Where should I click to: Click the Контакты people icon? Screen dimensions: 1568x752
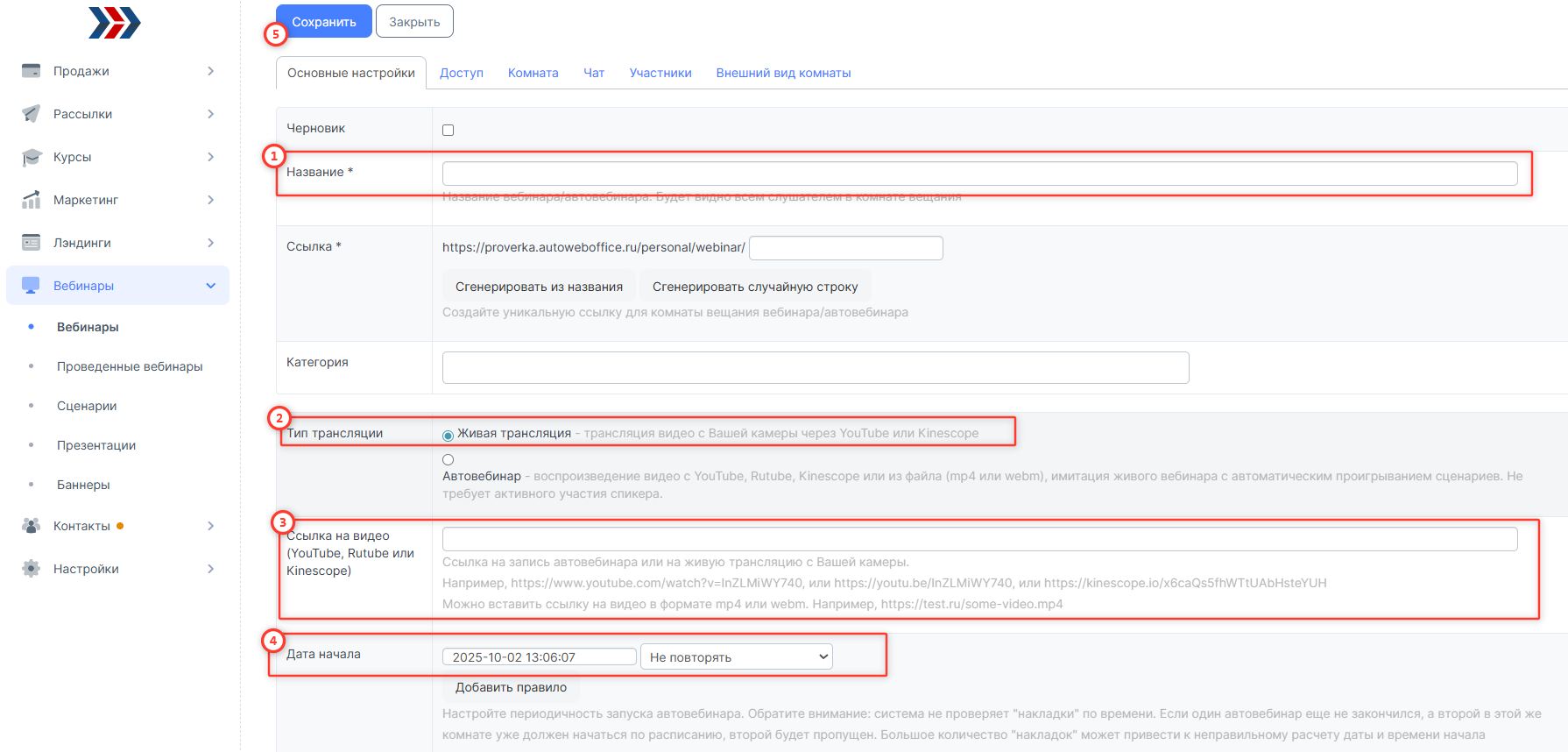point(31,526)
